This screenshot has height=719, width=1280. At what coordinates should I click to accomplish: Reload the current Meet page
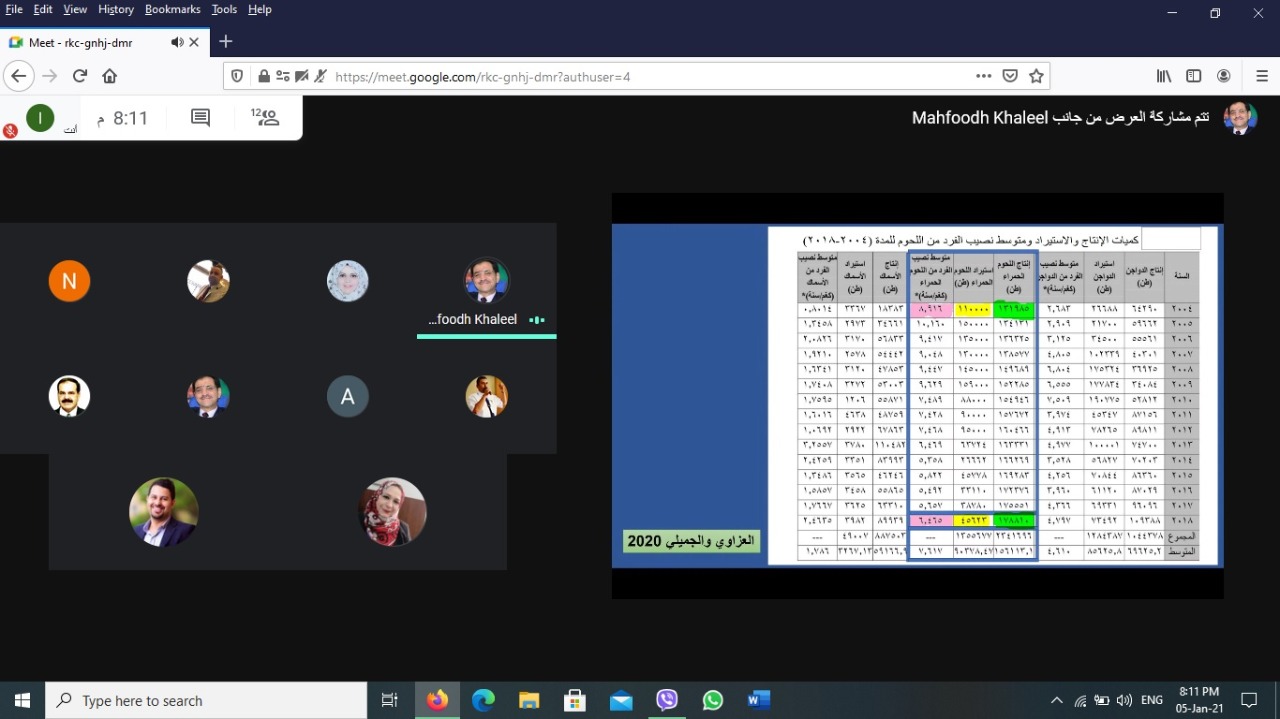pyautogui.click(x=80, y=76)
